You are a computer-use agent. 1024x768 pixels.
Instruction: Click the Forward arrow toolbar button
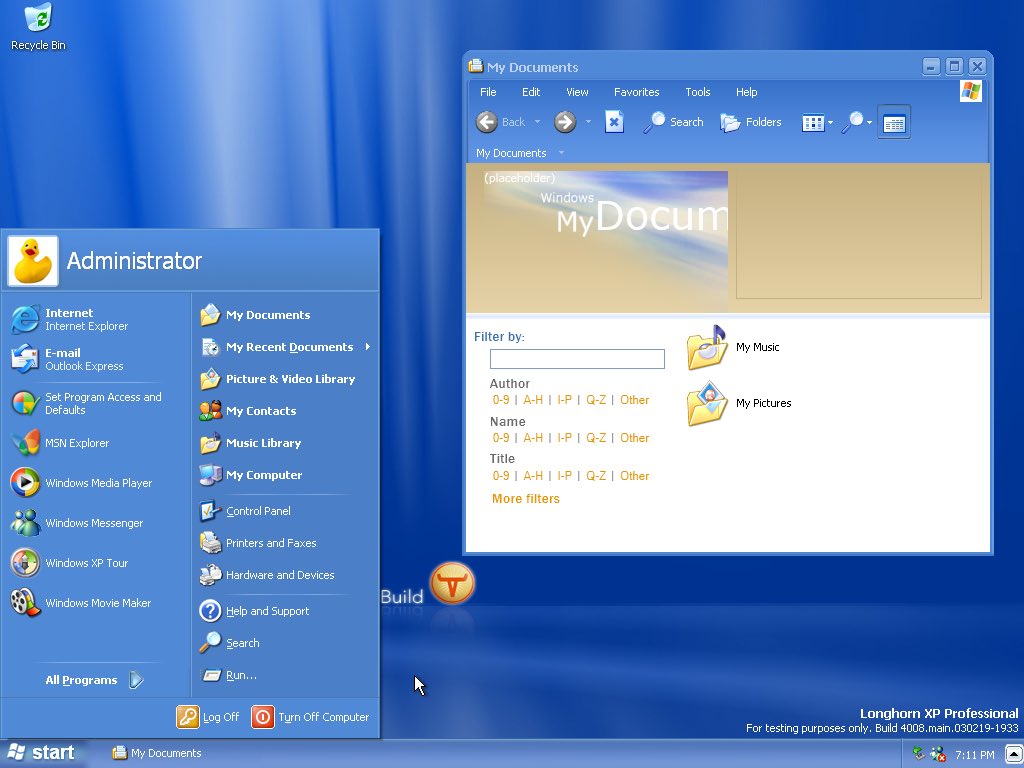click(x=565, y=122)
